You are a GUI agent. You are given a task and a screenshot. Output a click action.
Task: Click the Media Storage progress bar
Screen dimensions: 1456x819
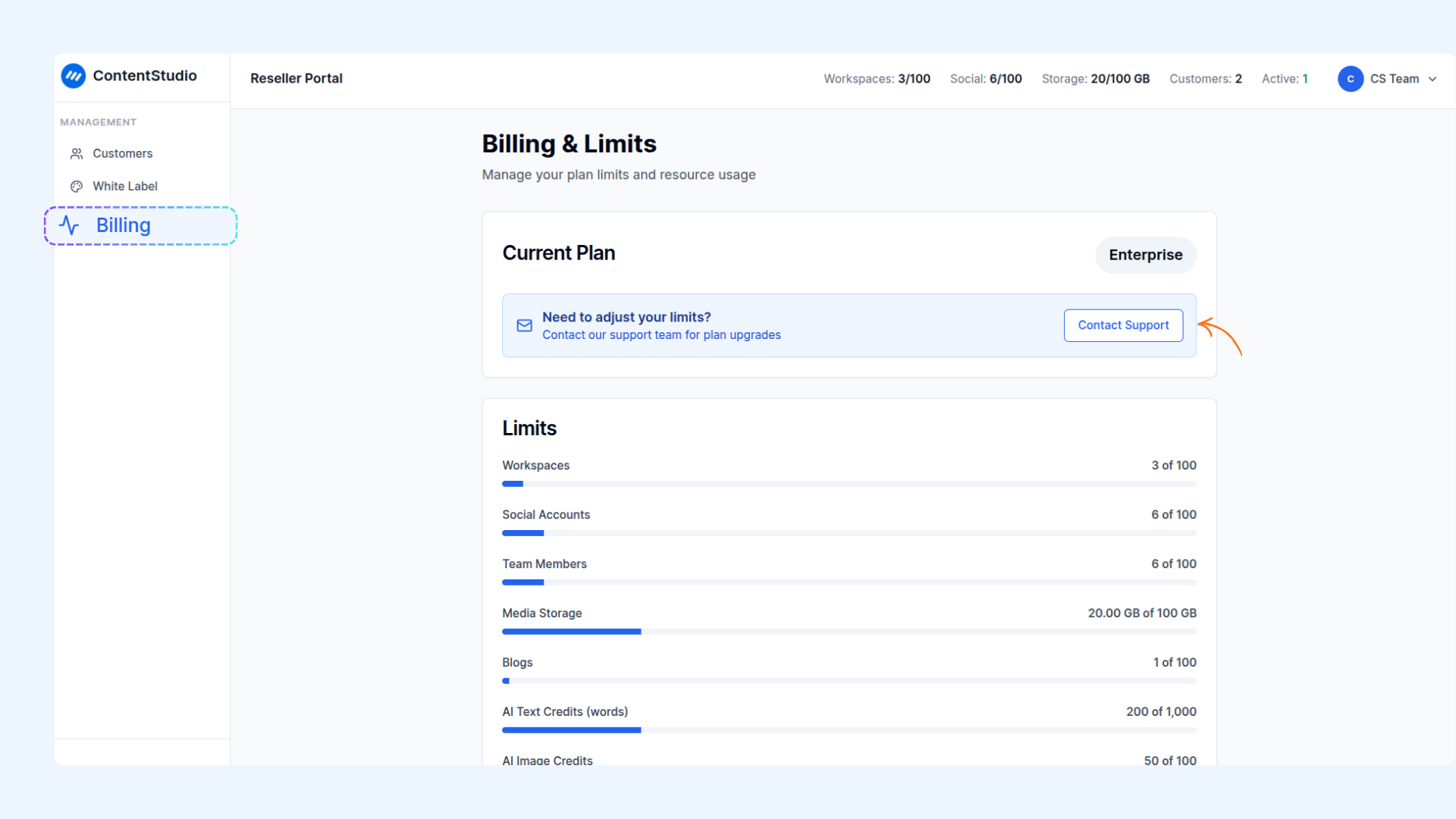[849, 632]
